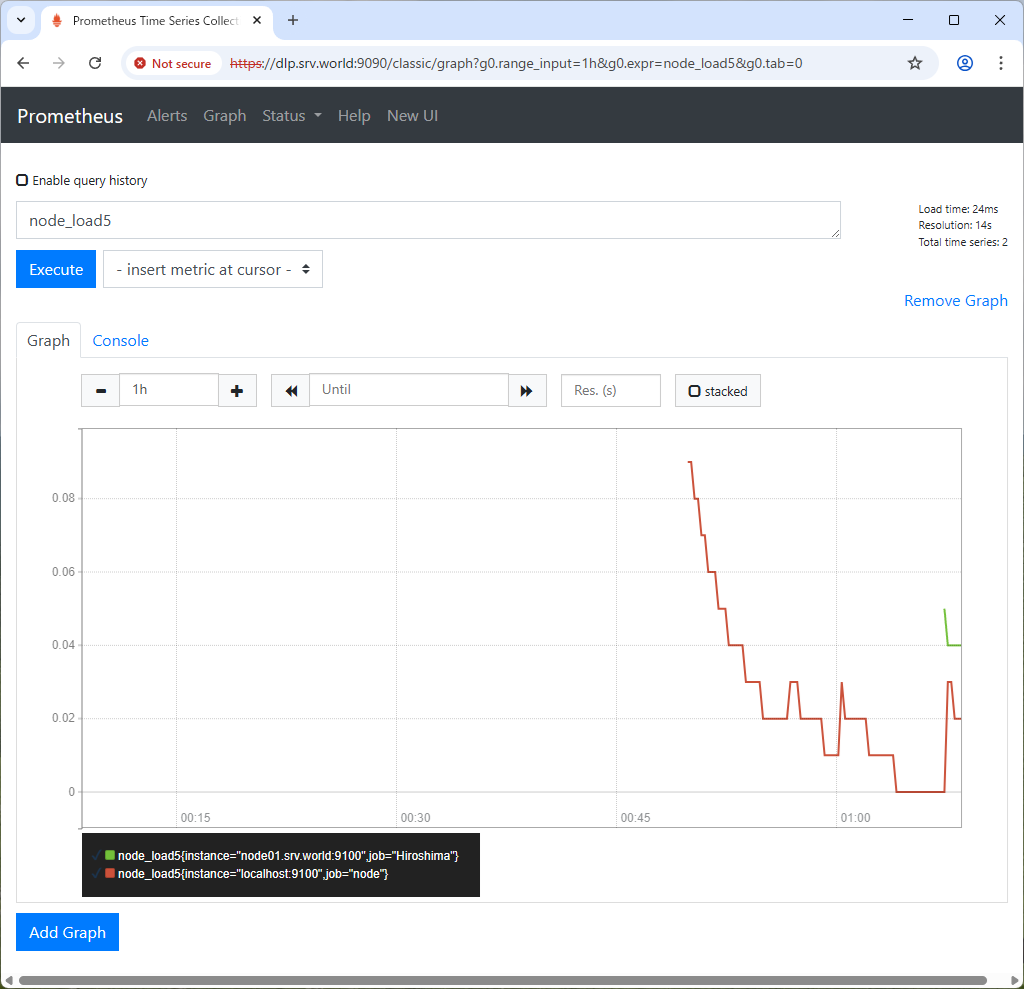Toggle the node01.srv.world series in legend
Screen dimensions: 1024x989
pos(288,856)
